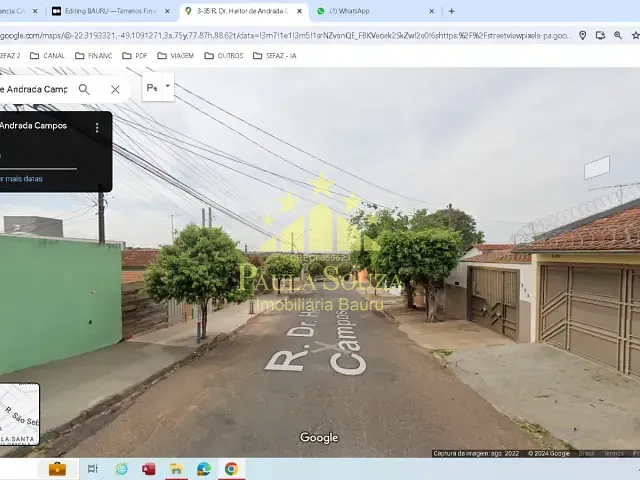Click the Street View timeline slider bar
Image resolution: width=640 pixels, height=480 pixels.
38,168
